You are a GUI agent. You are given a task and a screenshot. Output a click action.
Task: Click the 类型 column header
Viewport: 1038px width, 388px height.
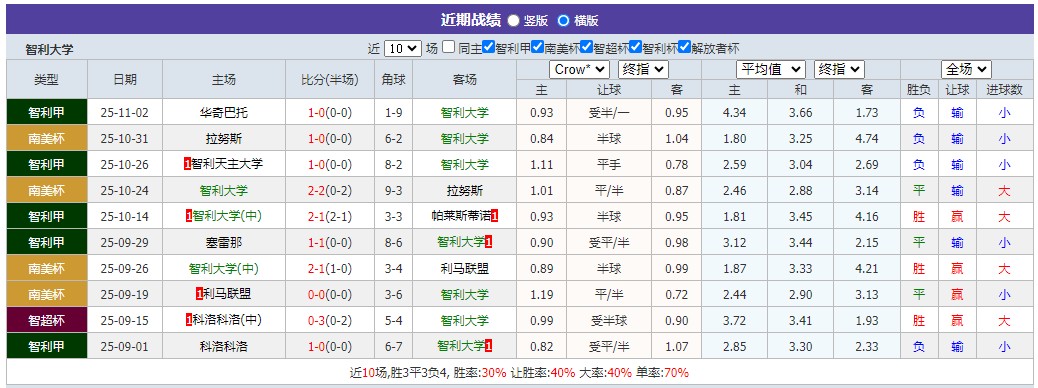pos(46,79)
